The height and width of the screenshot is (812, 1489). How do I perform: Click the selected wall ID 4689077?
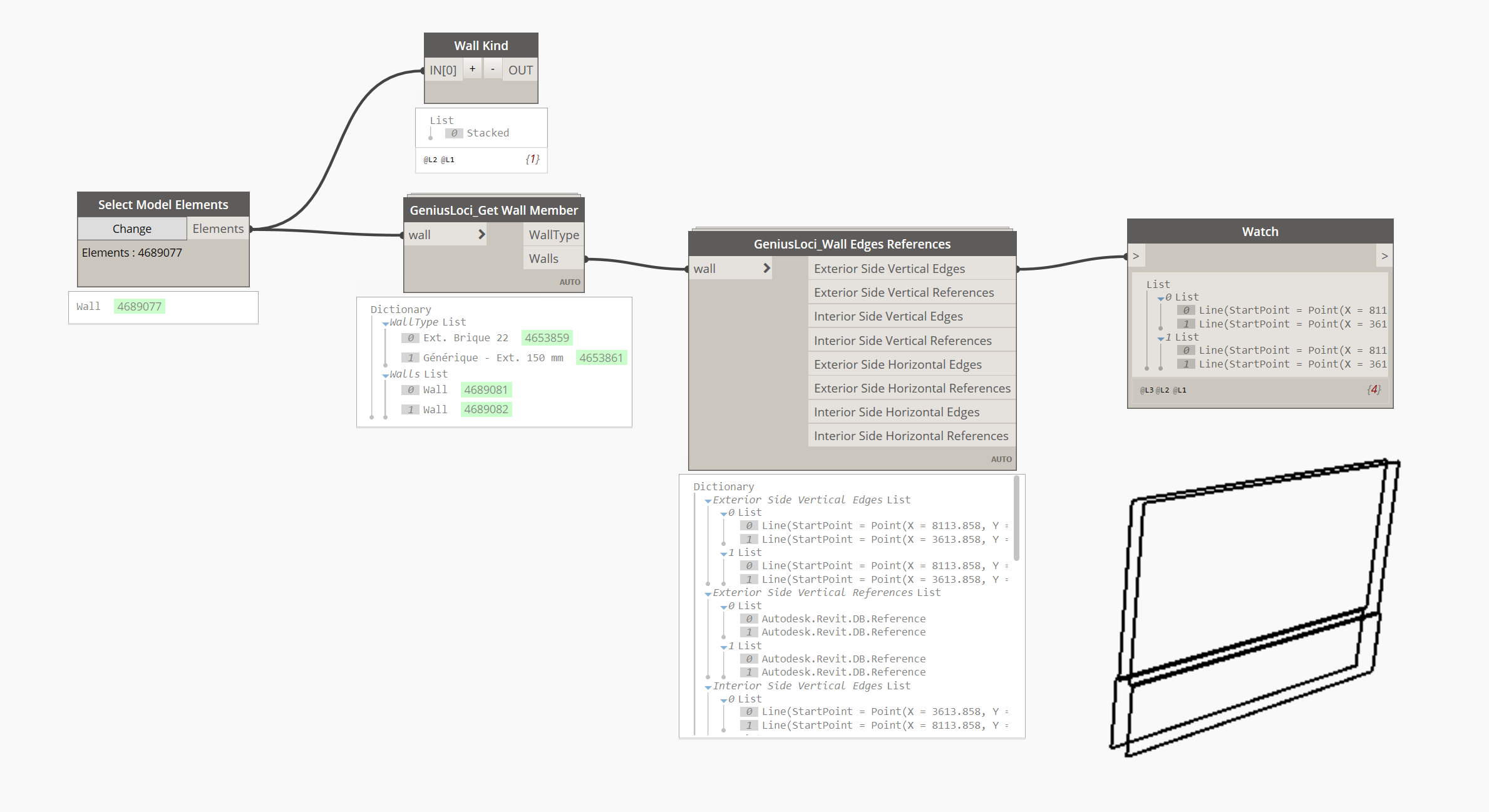click(x=139, y=306)
